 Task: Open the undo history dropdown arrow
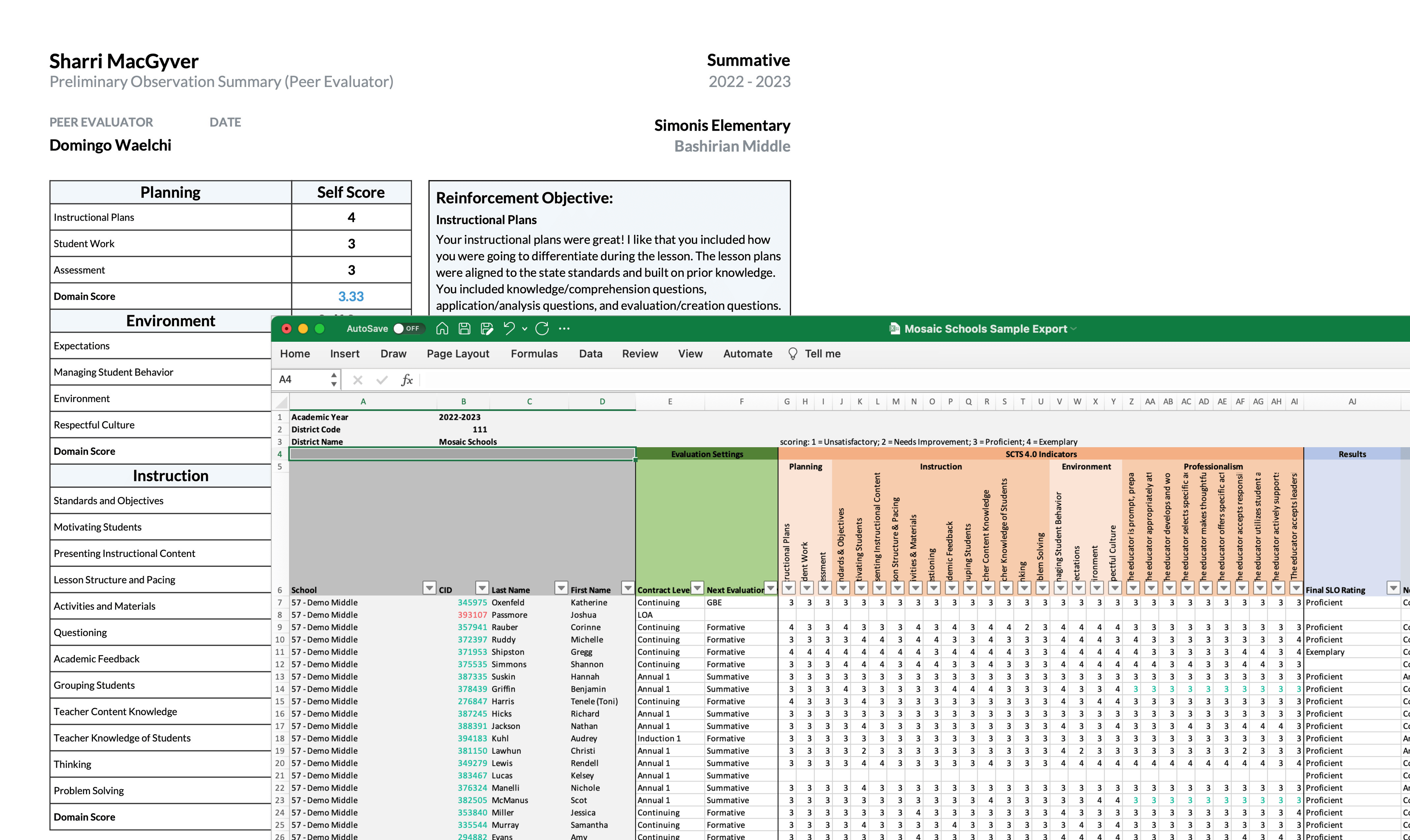point(525,329)
